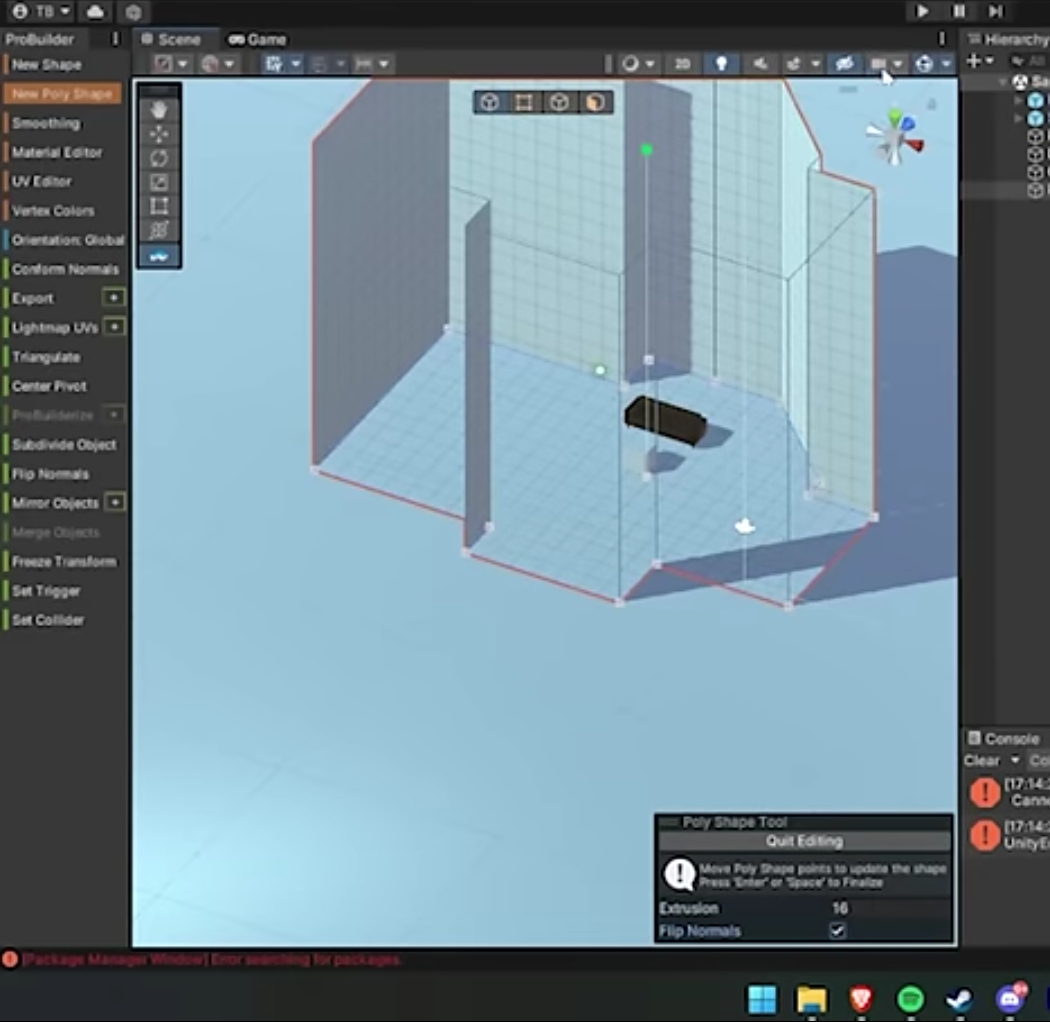Click Subdivide Object button

tap(64, 445)
